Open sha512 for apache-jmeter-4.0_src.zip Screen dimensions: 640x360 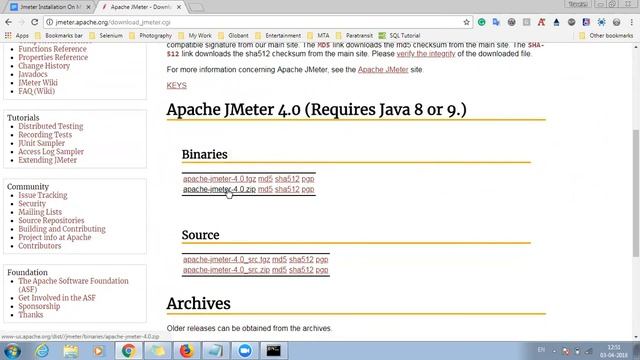click(301, 270)
